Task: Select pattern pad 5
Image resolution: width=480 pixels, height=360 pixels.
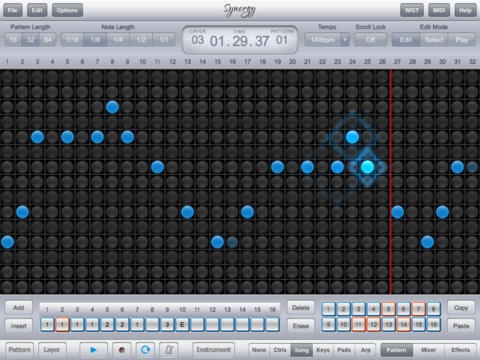Action: tap(388, 309)
